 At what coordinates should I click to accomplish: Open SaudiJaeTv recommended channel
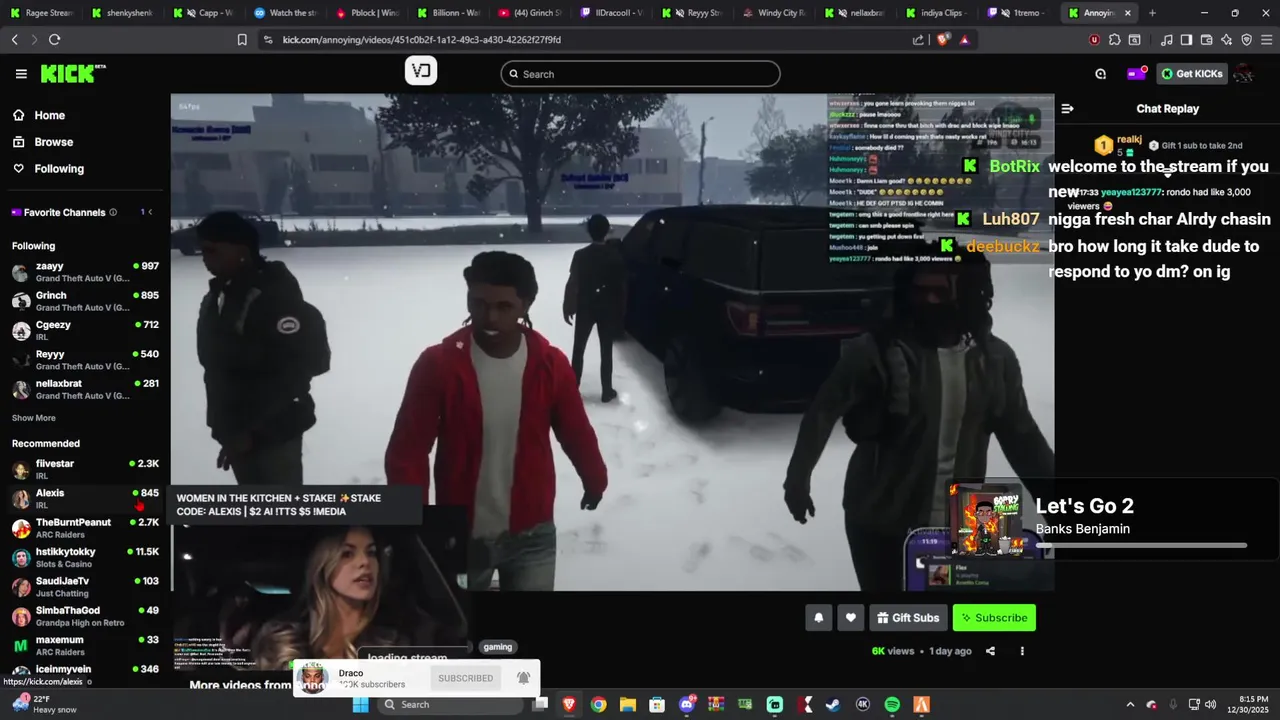pyautogui.click(x=85, y=586)
